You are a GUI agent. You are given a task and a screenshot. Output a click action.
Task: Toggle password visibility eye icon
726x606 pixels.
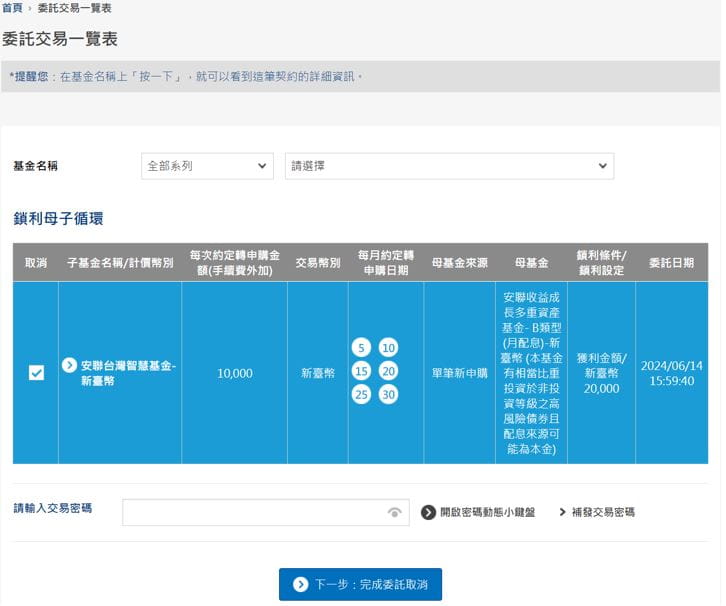pyautogui.click(x=395, y=513)
